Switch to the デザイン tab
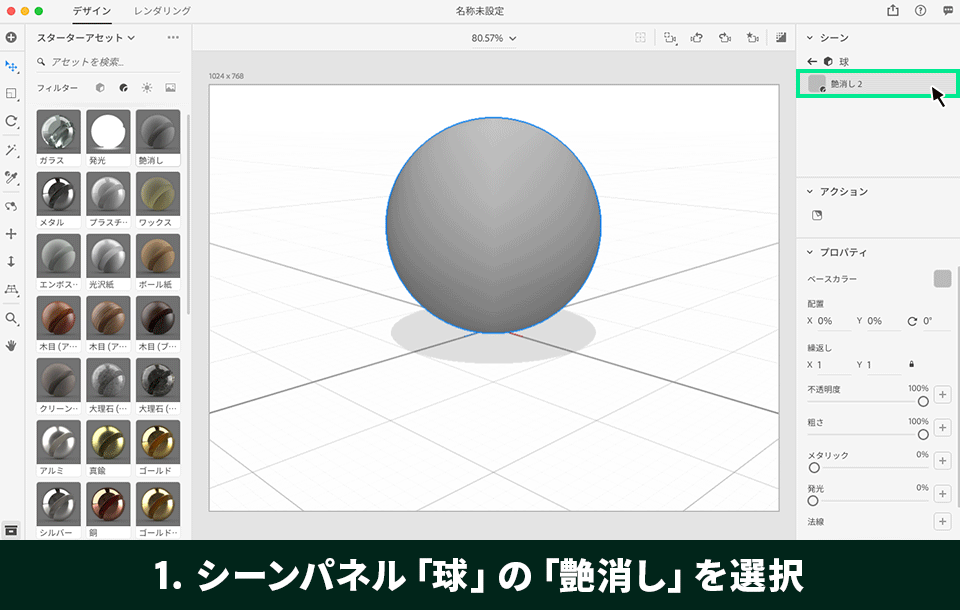 tap(91, 12)
